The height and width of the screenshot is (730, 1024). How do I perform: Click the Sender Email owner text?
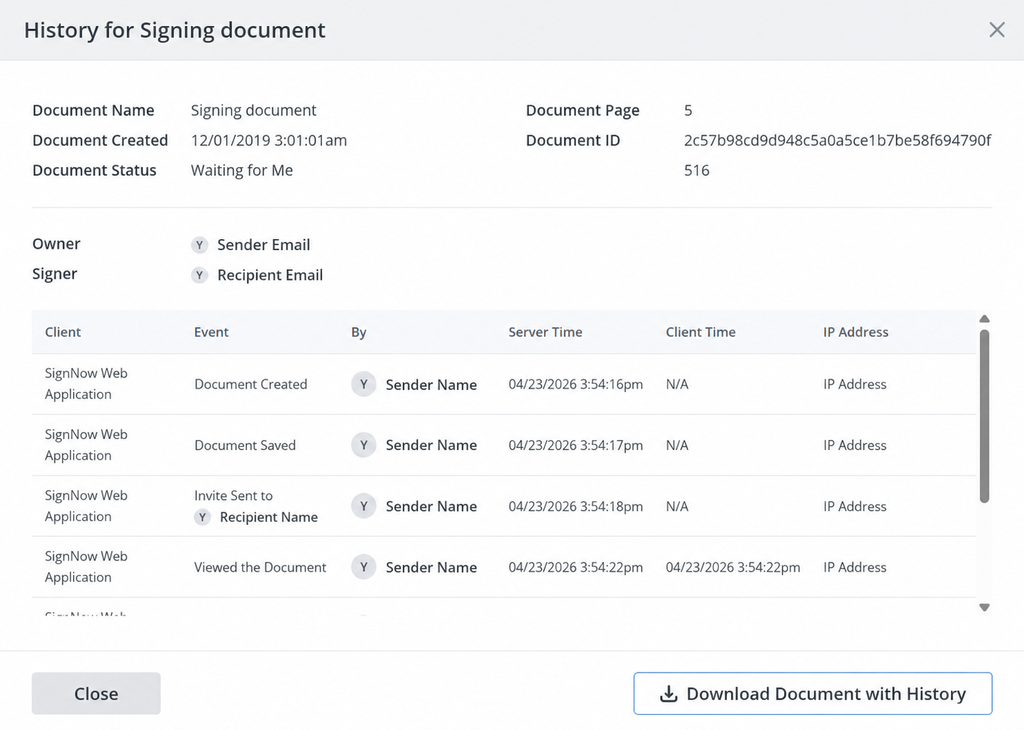(264, 245)
